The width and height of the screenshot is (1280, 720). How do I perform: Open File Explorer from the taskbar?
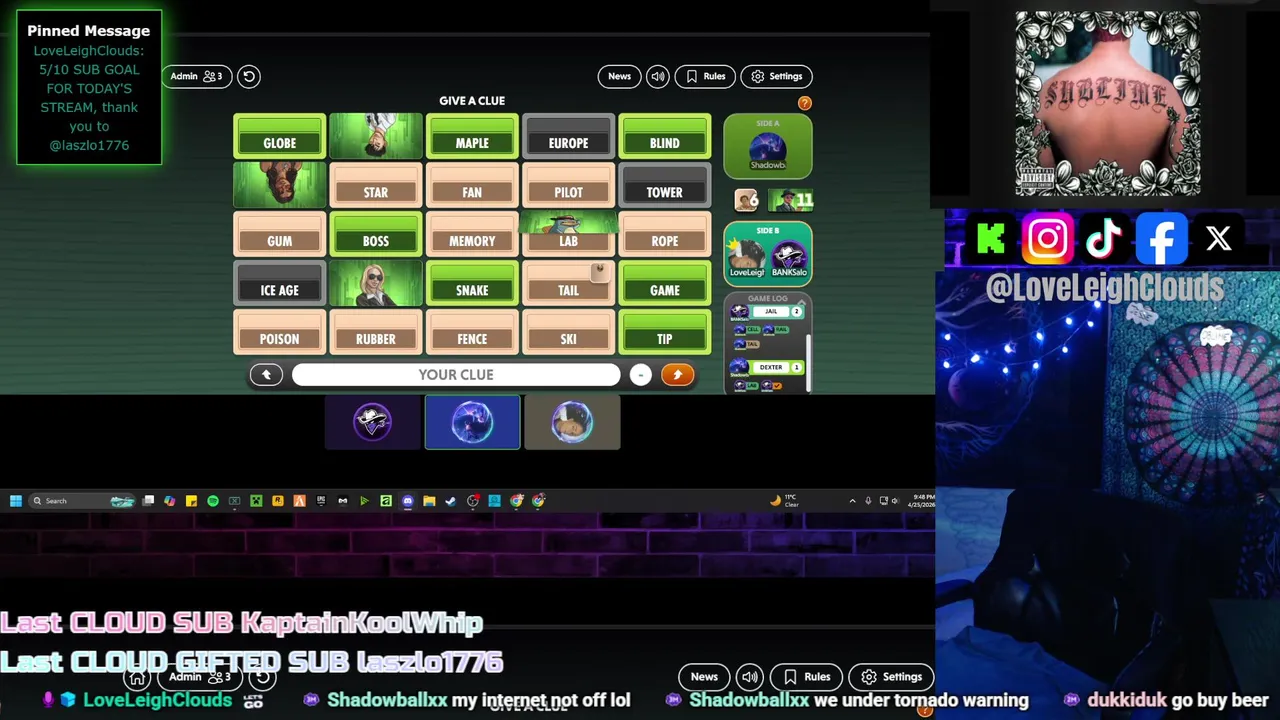[429, 501]
